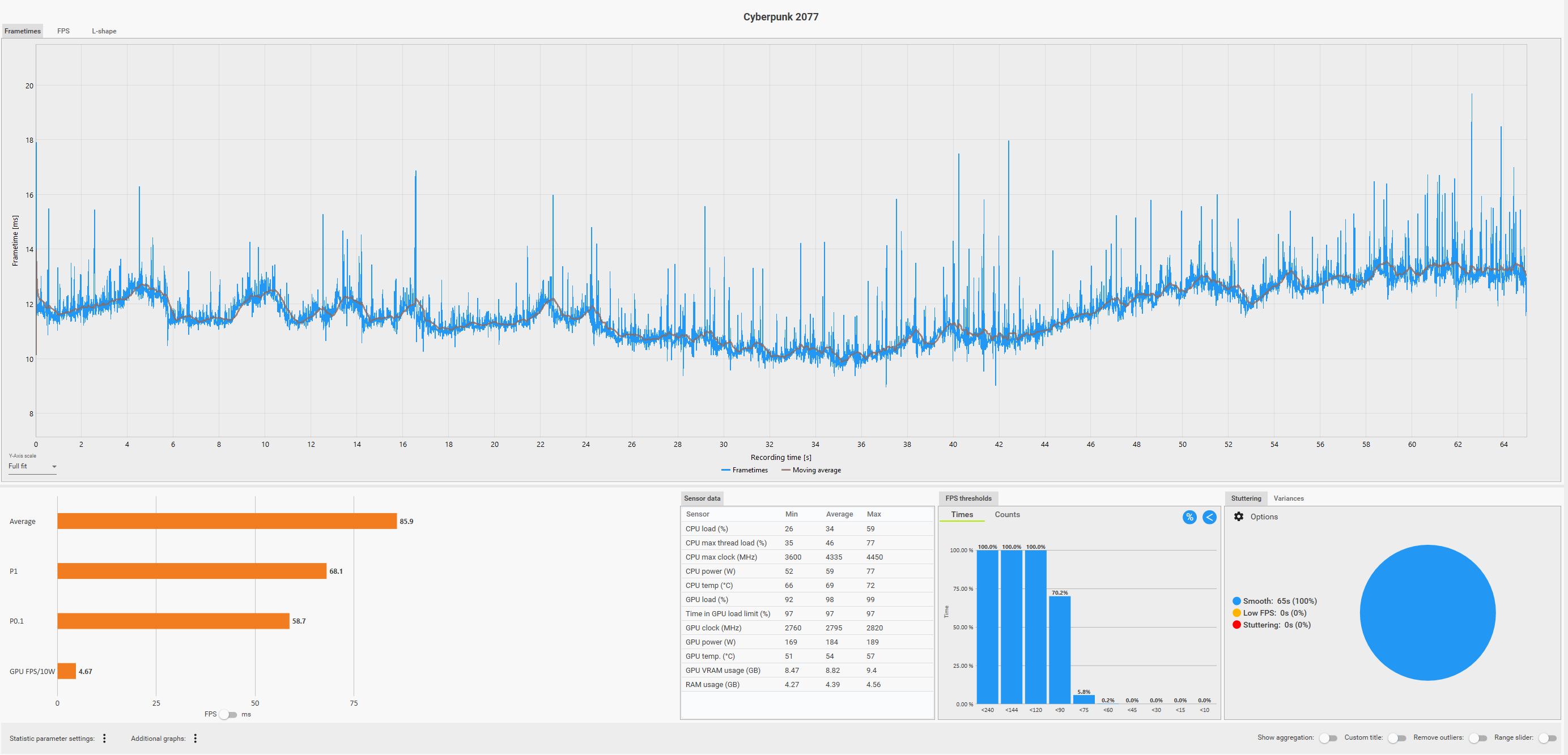Open the Variances tab

click(1288, 498)
